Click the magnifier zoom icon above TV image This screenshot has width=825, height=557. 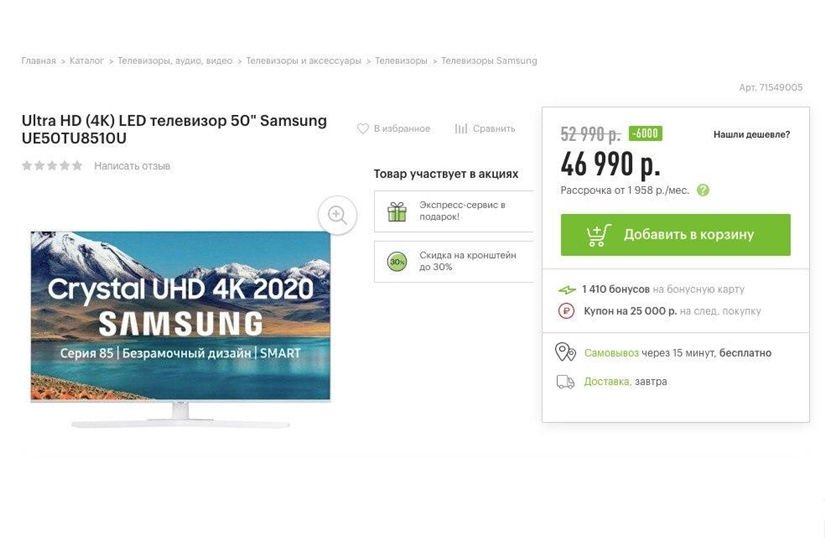click(x=337, y=215)
